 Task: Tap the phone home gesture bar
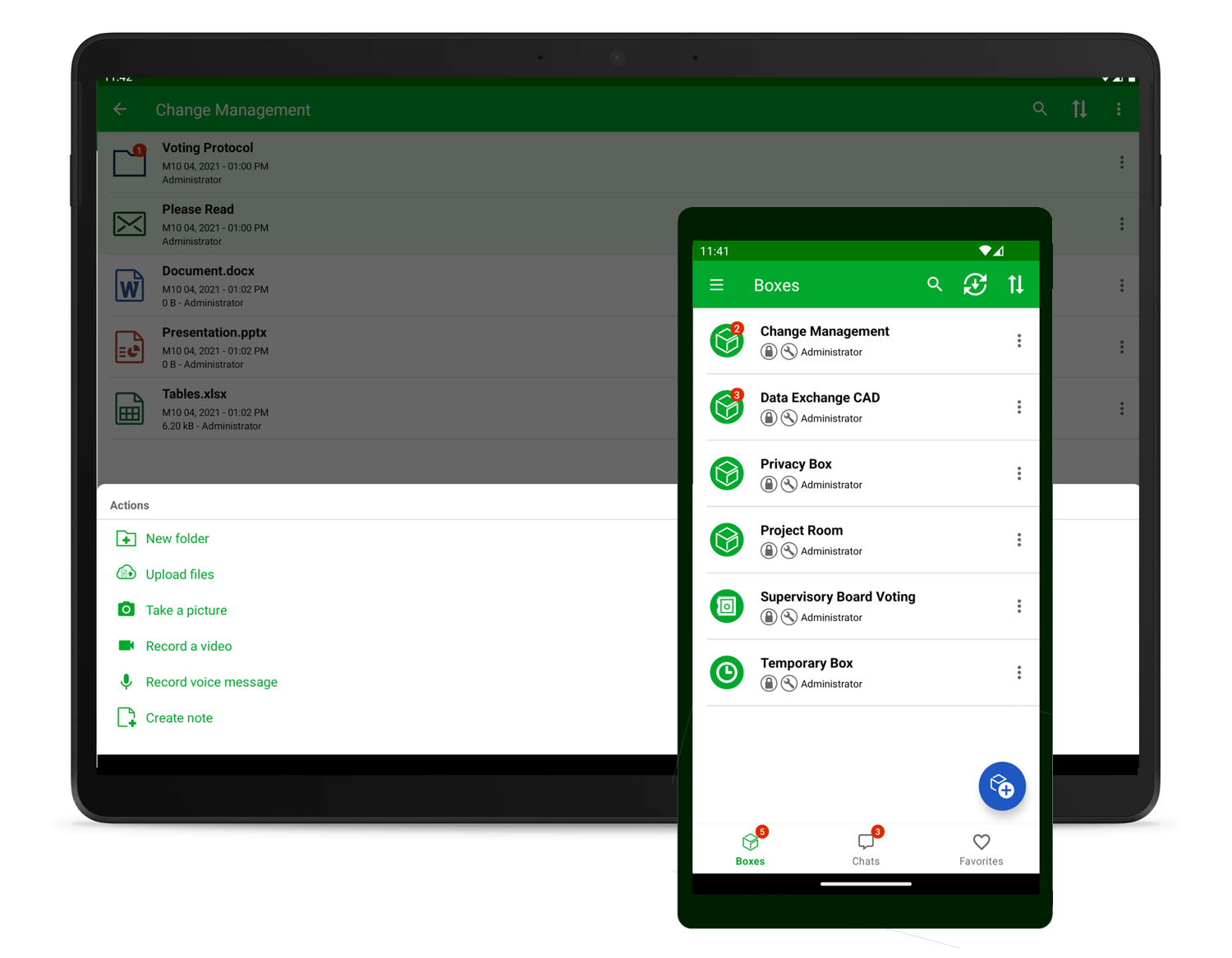tap(866, 884)
